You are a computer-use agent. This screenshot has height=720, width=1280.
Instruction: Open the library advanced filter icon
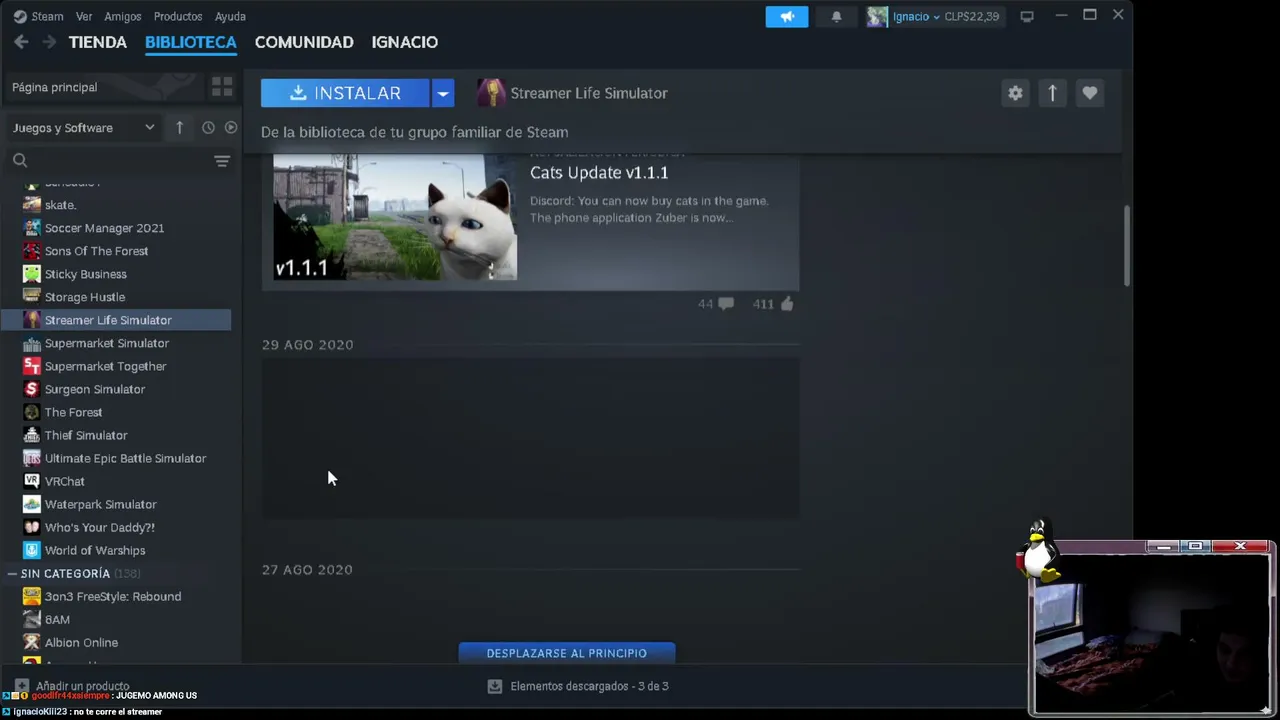pos(222,160)
